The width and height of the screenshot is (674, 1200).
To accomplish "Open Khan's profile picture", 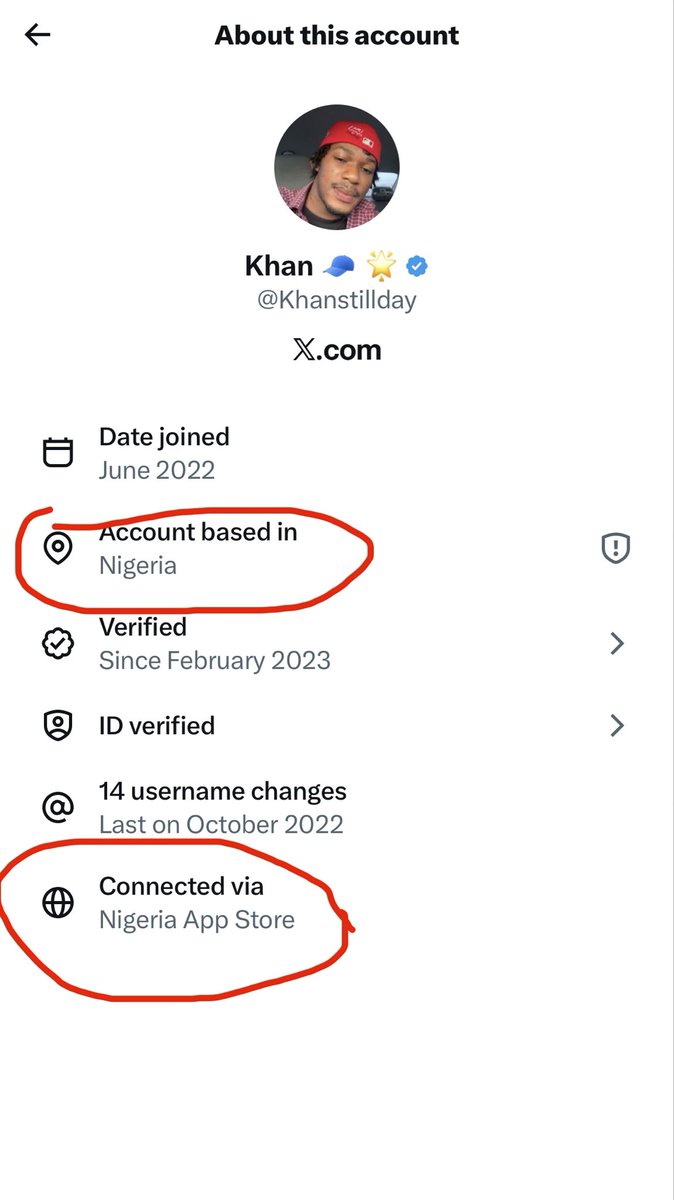I will point(337,168).
